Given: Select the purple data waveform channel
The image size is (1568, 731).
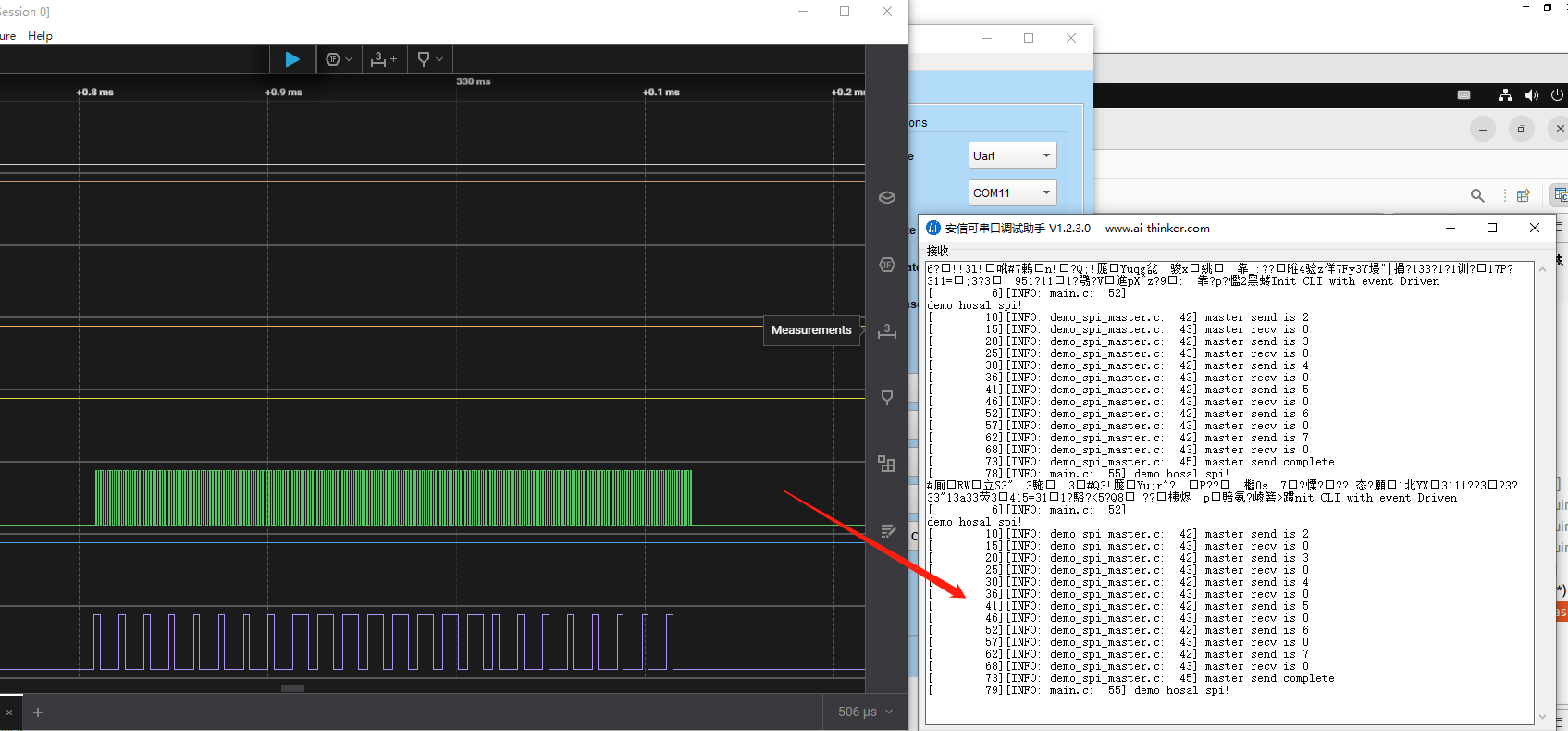Looking at the screenshot, I should (383, 641).
